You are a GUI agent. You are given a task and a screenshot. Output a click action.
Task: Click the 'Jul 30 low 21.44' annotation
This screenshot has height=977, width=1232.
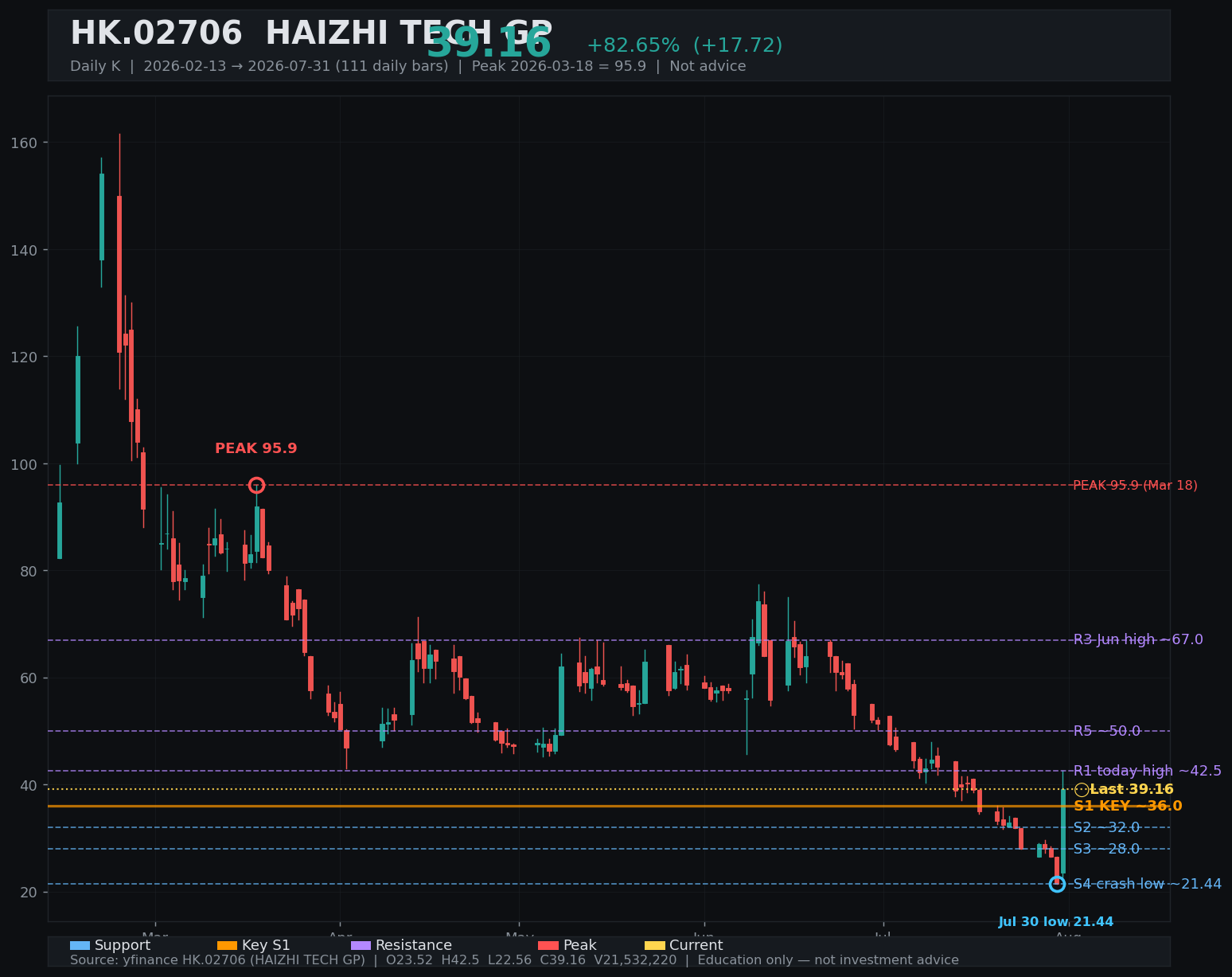coord(1056,922)
